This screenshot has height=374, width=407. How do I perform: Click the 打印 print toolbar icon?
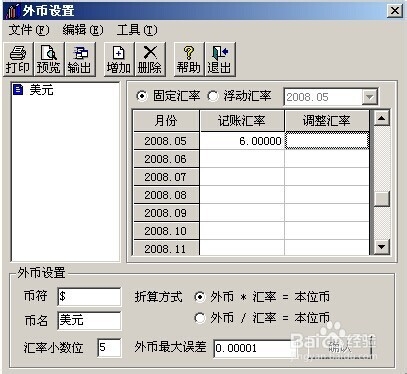click(18, 60)
